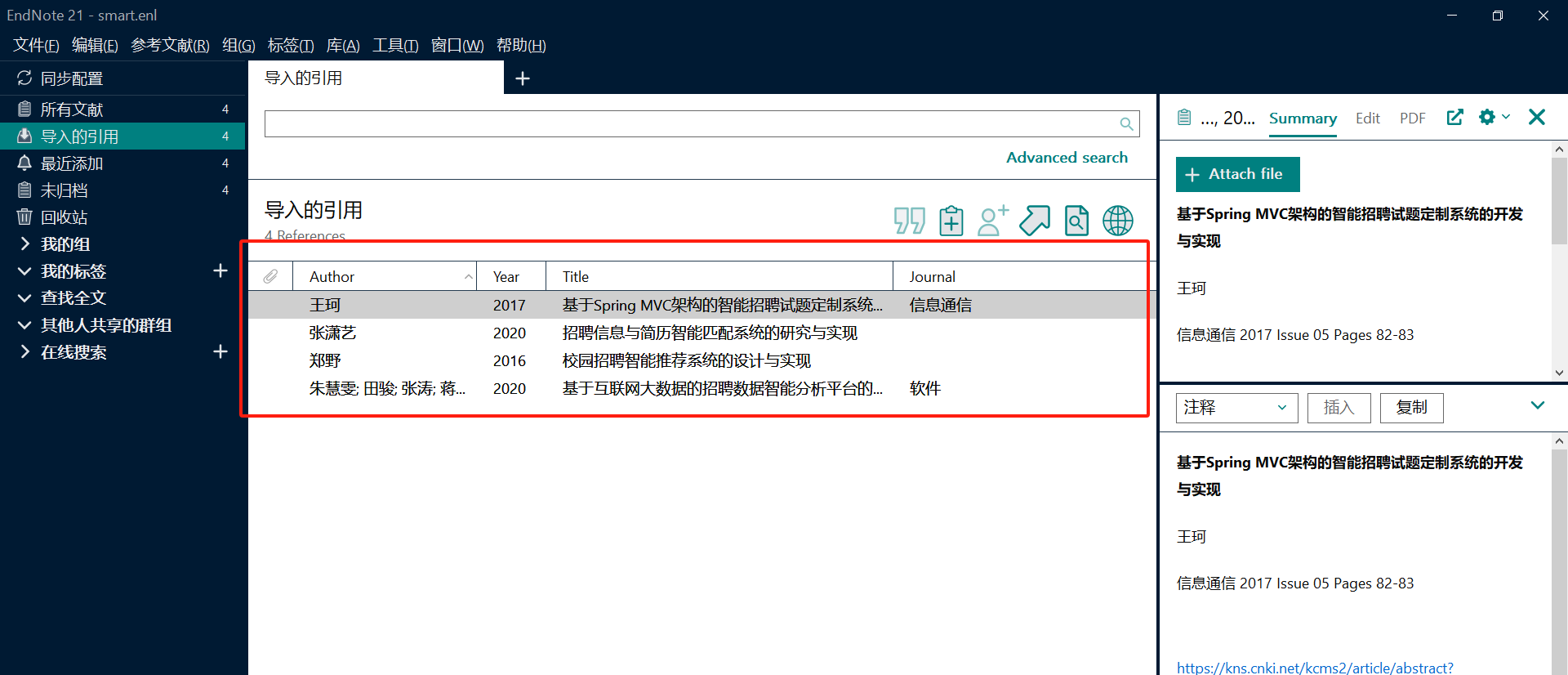The image size is (1568, 675).
Task: Click the search magnifier icon
Action: [x=1126, y=124]
